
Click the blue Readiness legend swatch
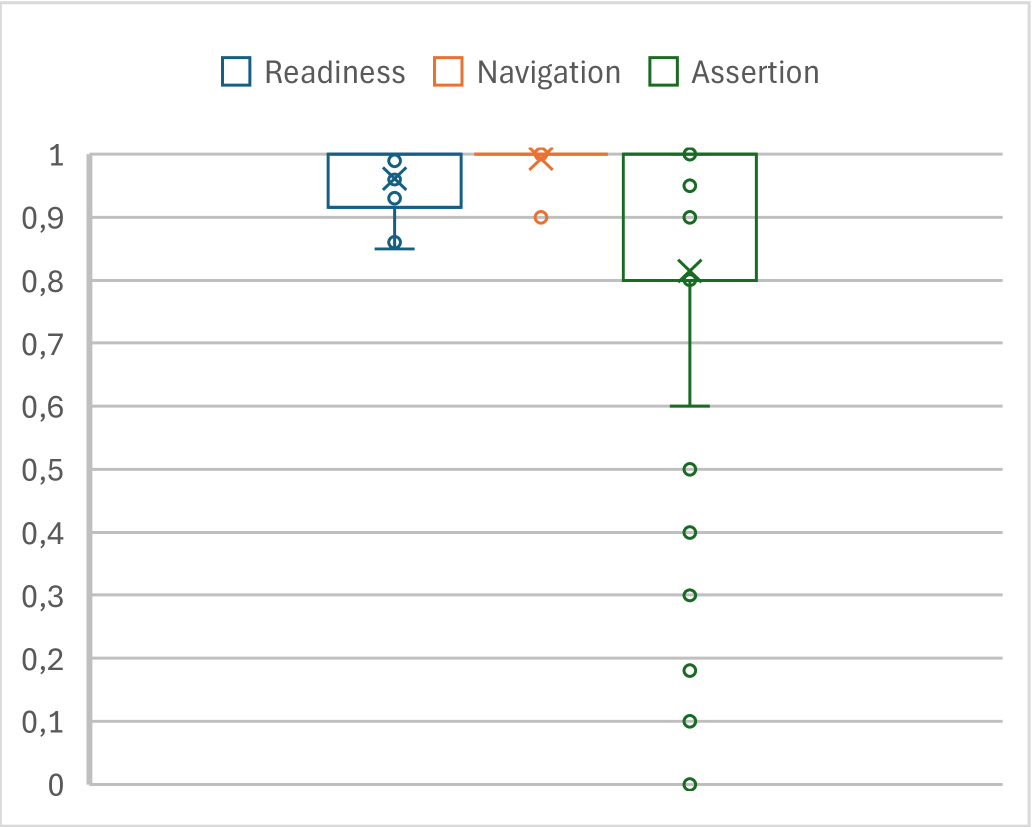coord(236,72)
